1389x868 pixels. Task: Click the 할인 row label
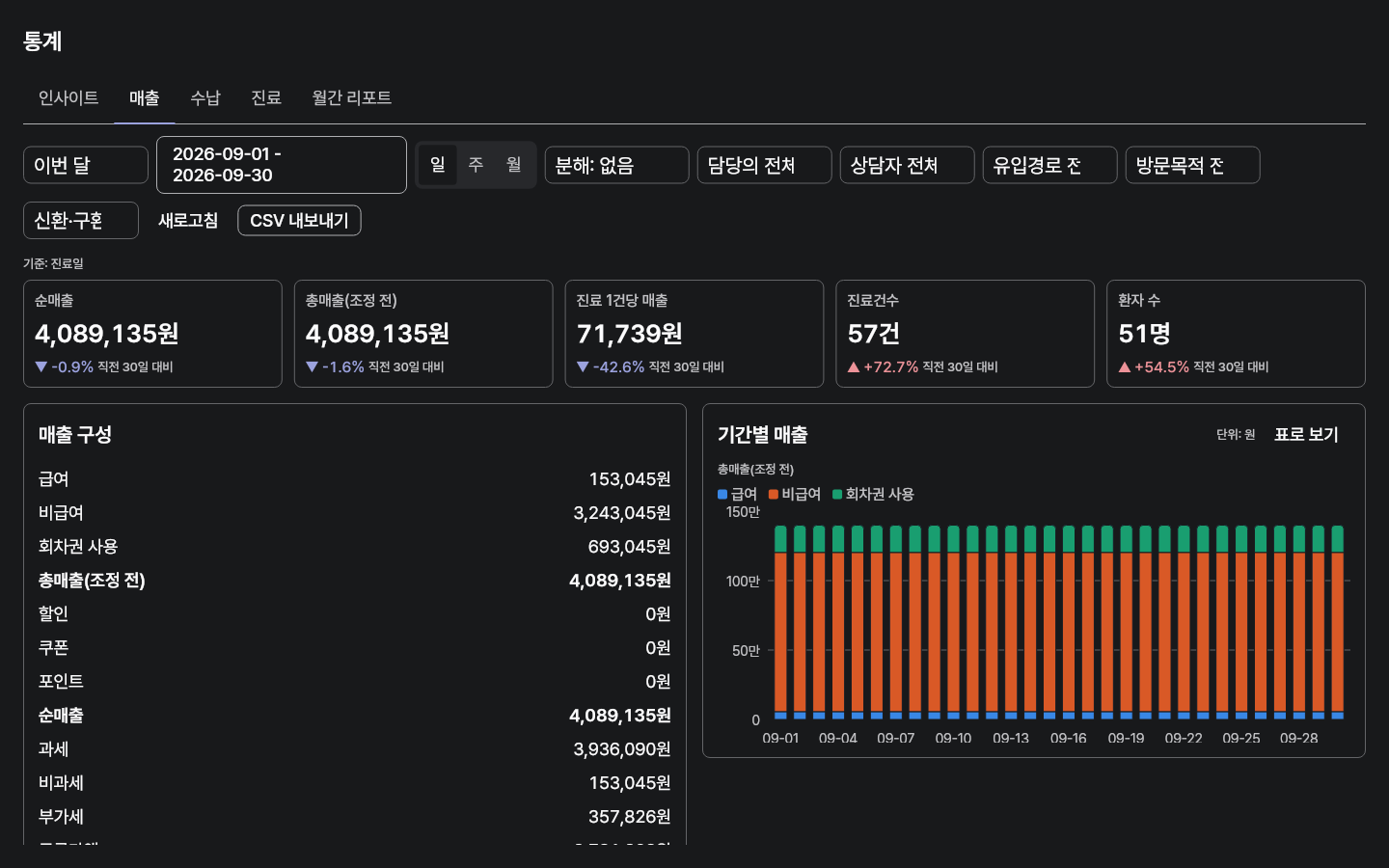[x=53, y=614]
